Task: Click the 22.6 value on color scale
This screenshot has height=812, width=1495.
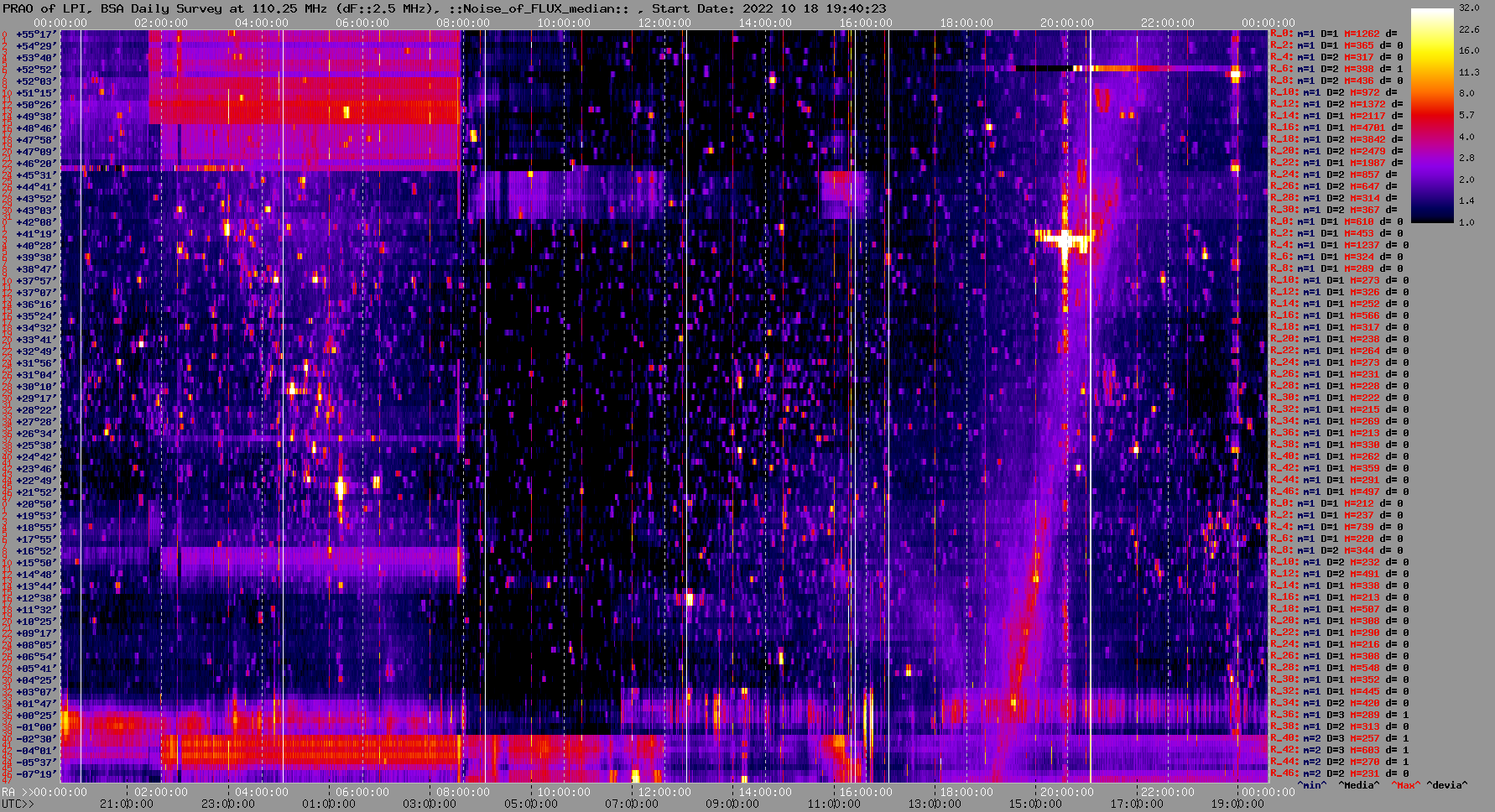Action: pyautogui.click(x=1469, y=29)
